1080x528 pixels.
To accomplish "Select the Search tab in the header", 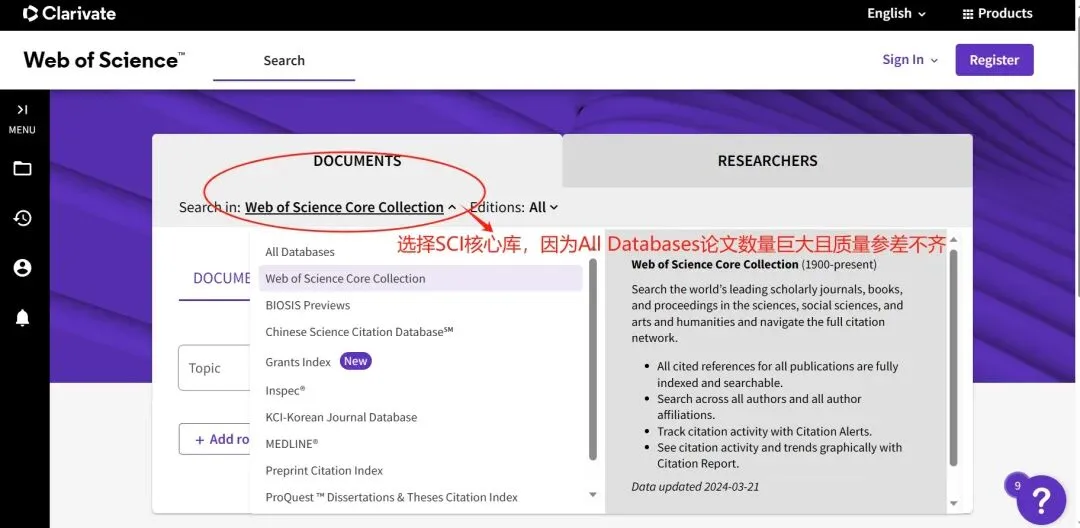I will 284,61.
